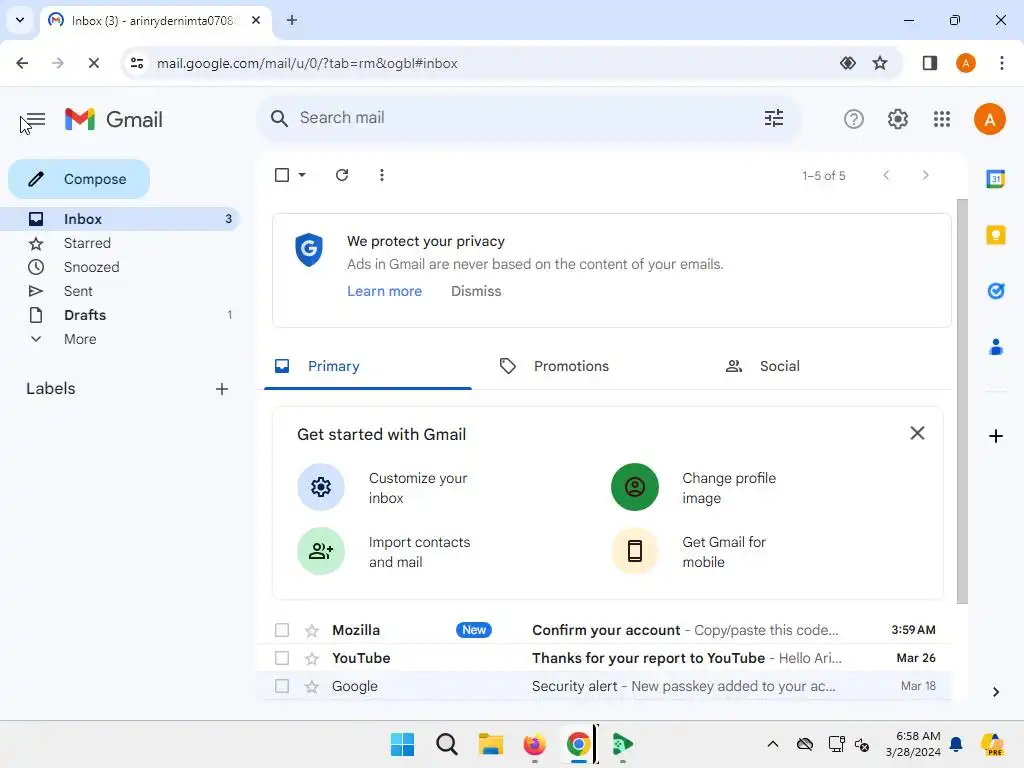Select all conversations checkbox
This screenshot has height=768, width=1024.
point(282,175)
